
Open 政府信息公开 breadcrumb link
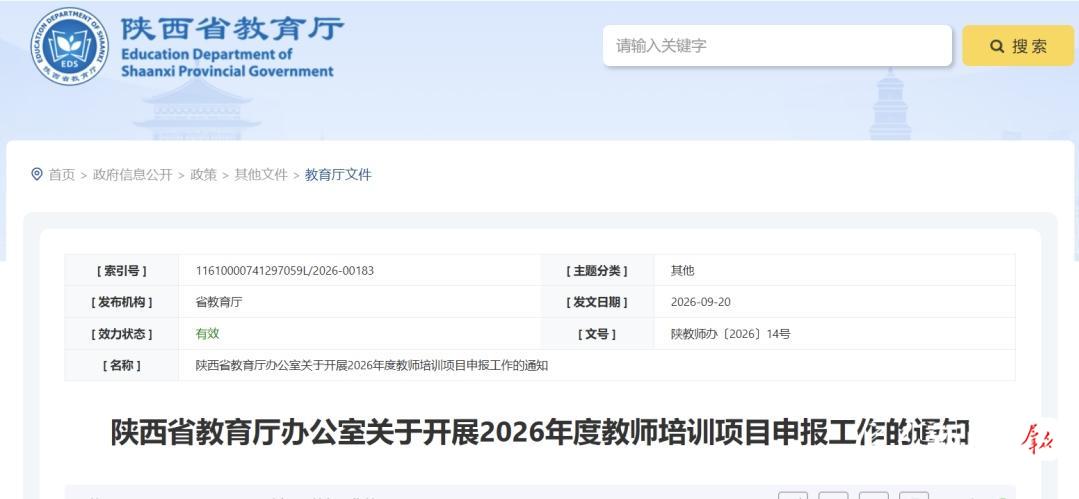pos(132,175)
